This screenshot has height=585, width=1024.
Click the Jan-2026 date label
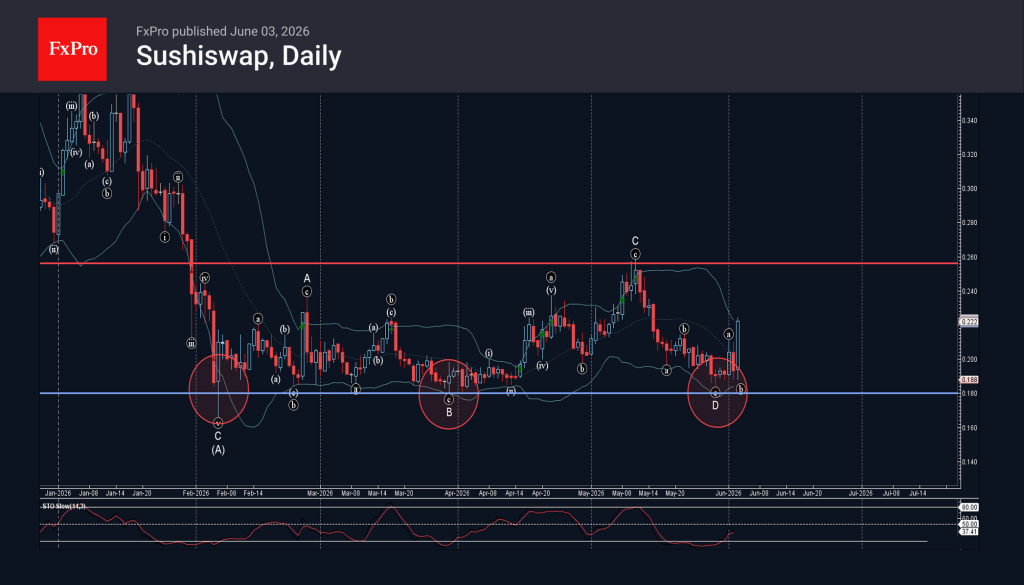(x=58, y=494)
